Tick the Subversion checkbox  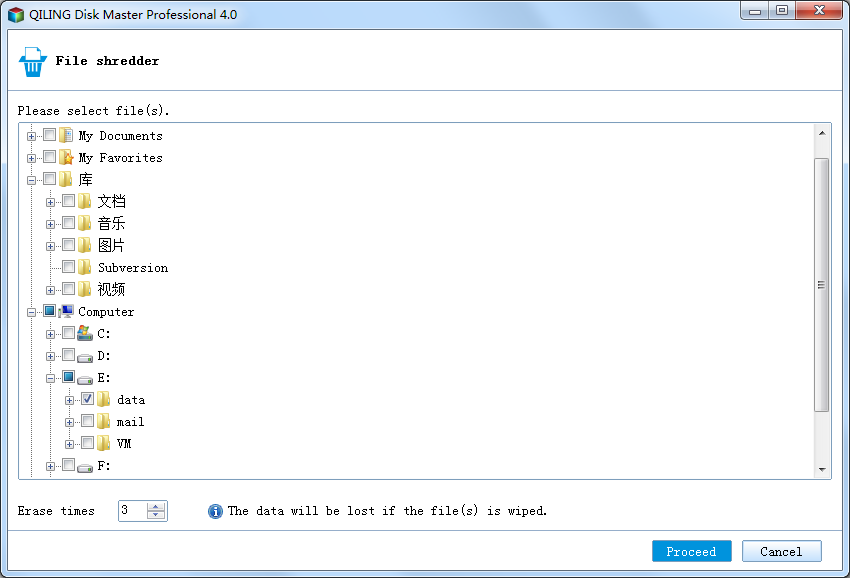68,266
